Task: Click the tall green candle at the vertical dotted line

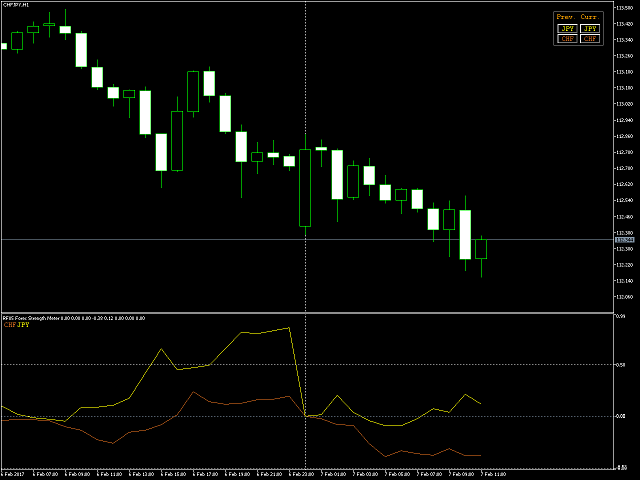Action: (305, 188)
